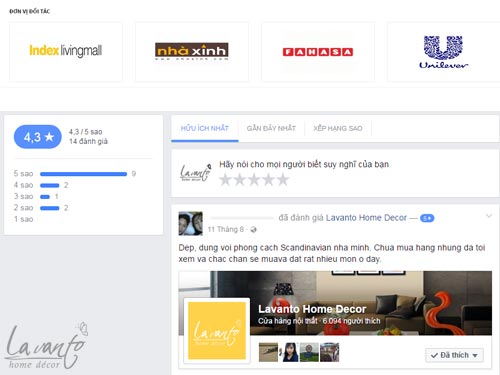500x375 pixels.
Task: Click the 5 sao rating bar
Action: [x=83, y=174]
